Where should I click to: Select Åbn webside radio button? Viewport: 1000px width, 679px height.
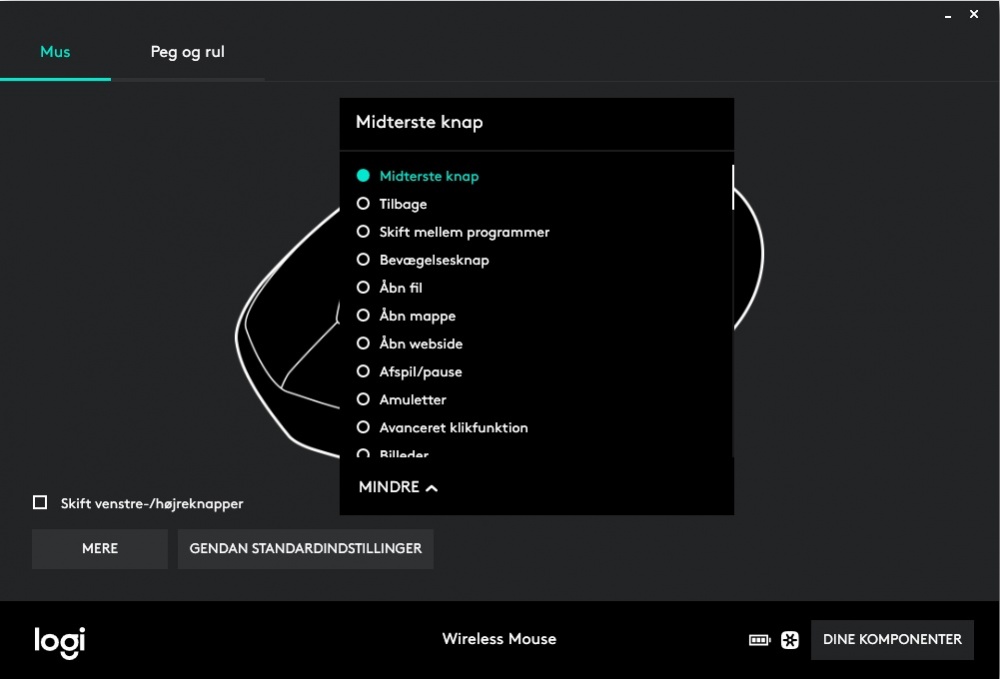363,344
